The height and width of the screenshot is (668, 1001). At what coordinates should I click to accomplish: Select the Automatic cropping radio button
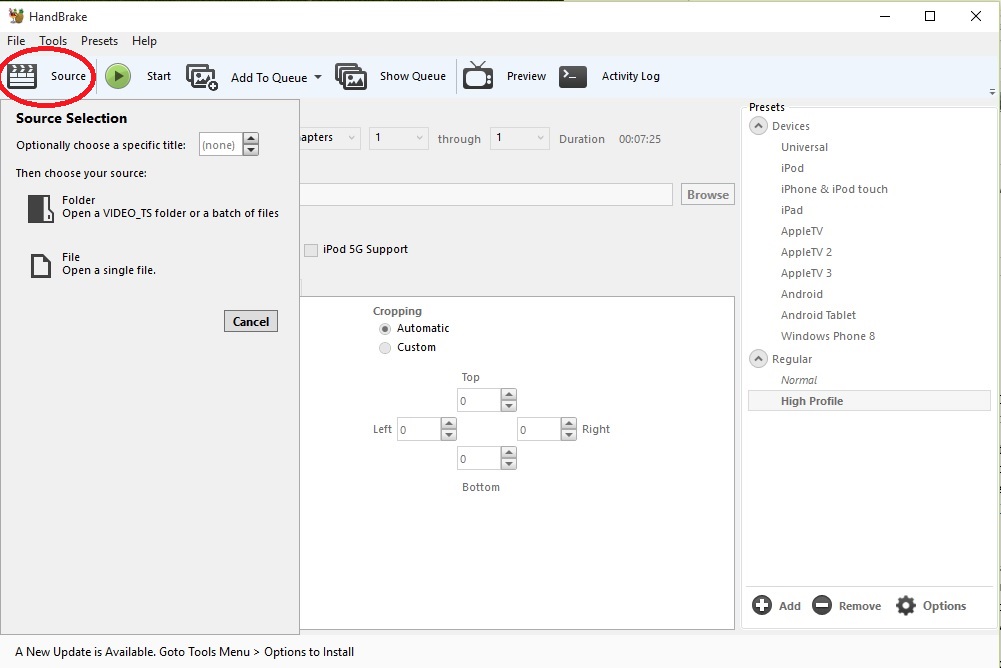click(x=385, y=329)
